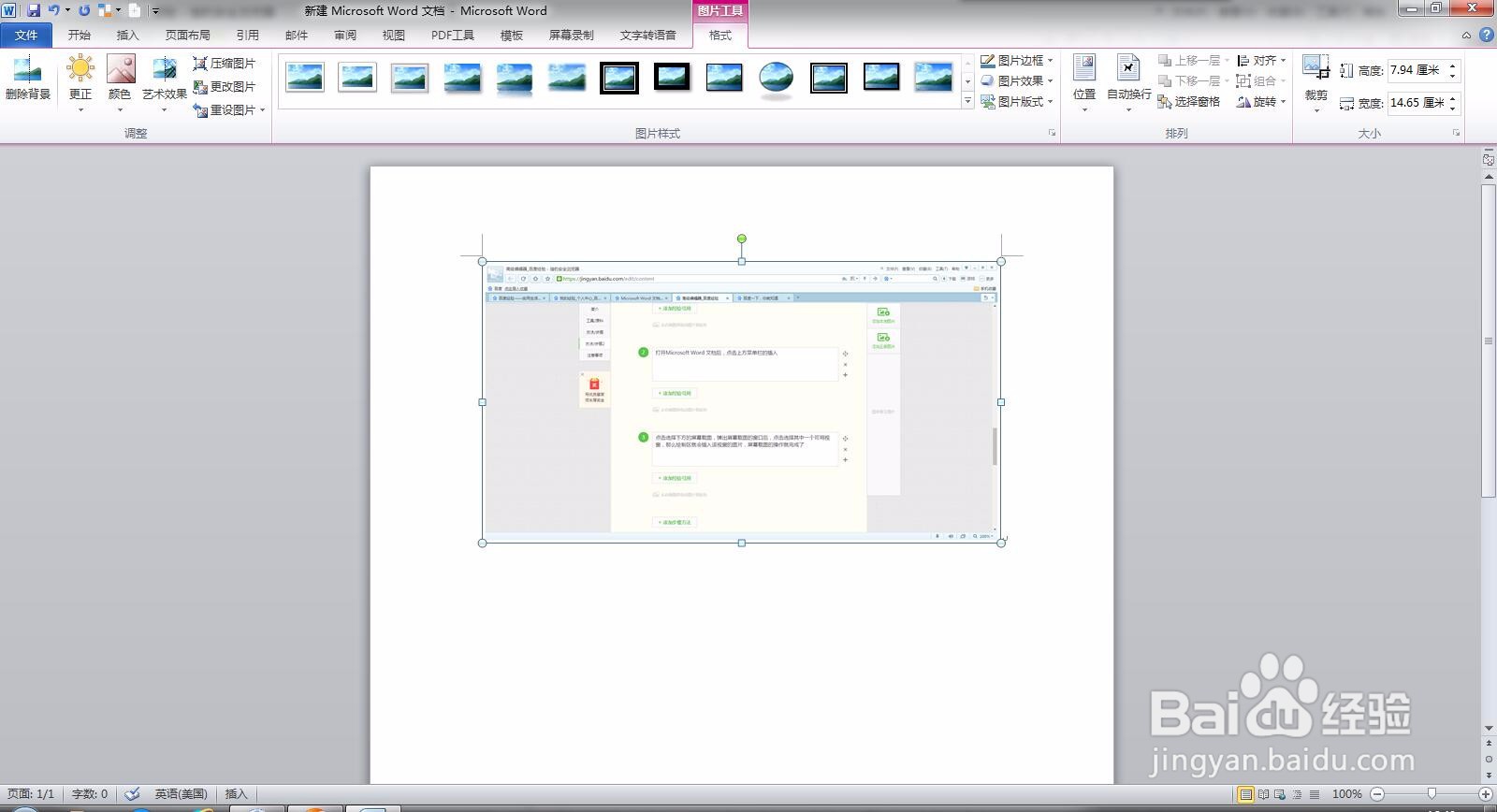Select the Format (格式) tab
The width and height of the screenshot is (1497, 812).
[720, 35]
